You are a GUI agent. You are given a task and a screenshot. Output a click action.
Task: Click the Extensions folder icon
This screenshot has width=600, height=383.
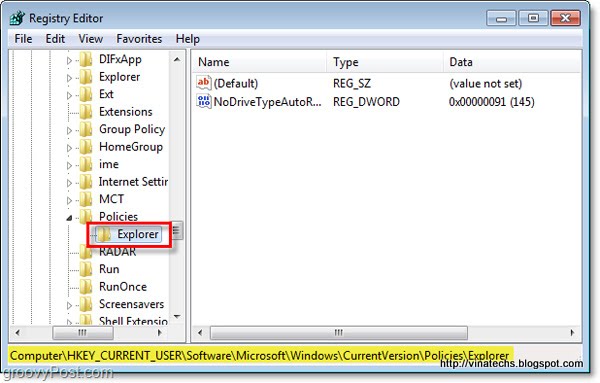pos(86,112)
